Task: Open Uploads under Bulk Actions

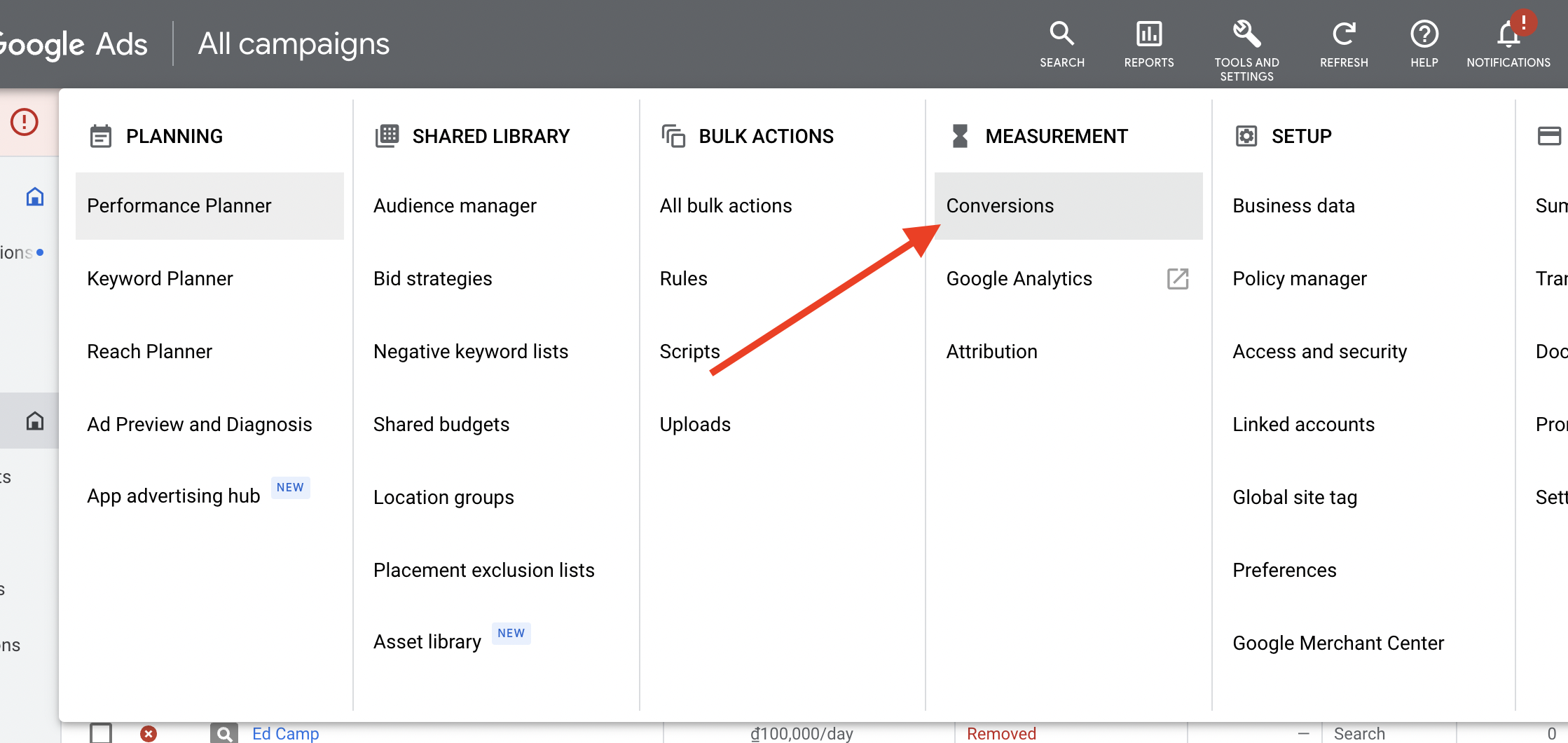Action: tap(695, 425)
